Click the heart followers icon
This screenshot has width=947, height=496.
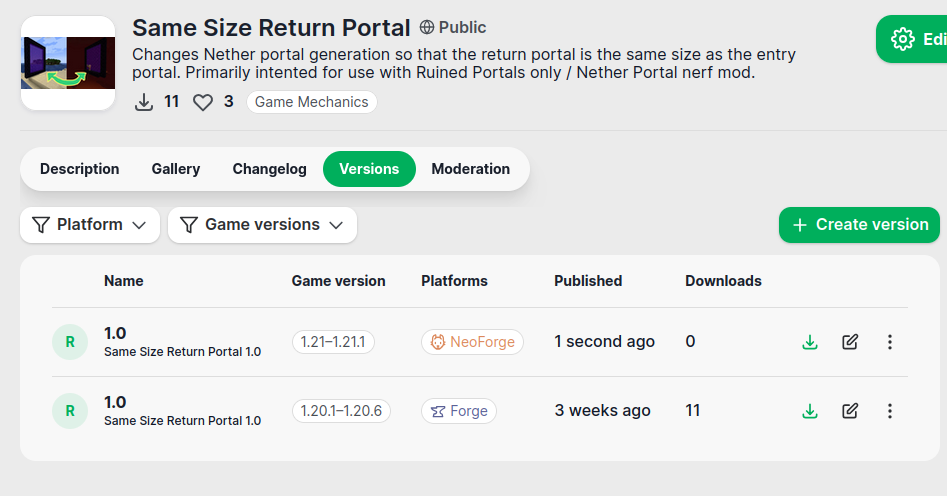[203, 102]
